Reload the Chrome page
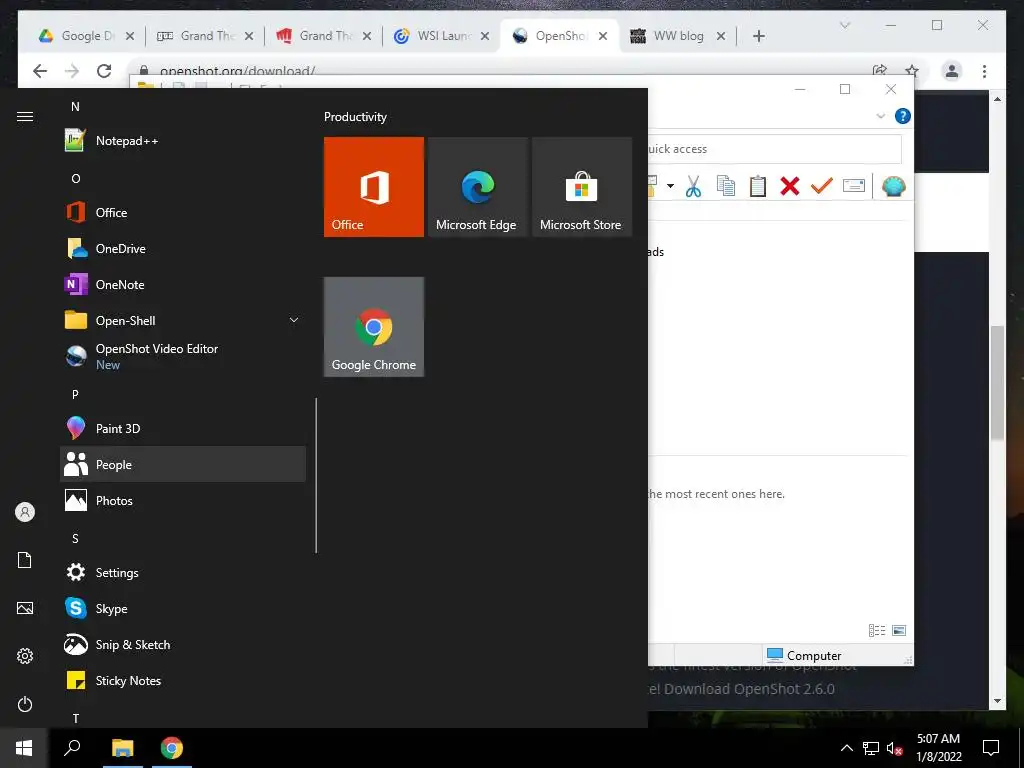 click(104, 71)
